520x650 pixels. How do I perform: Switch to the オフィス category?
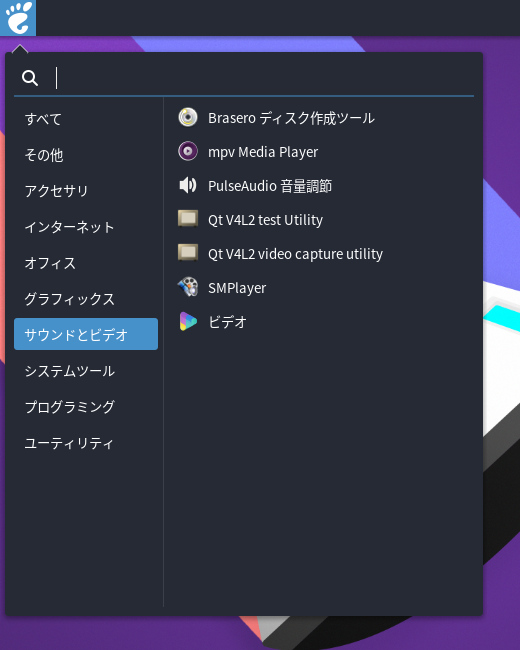coord(86,263)
